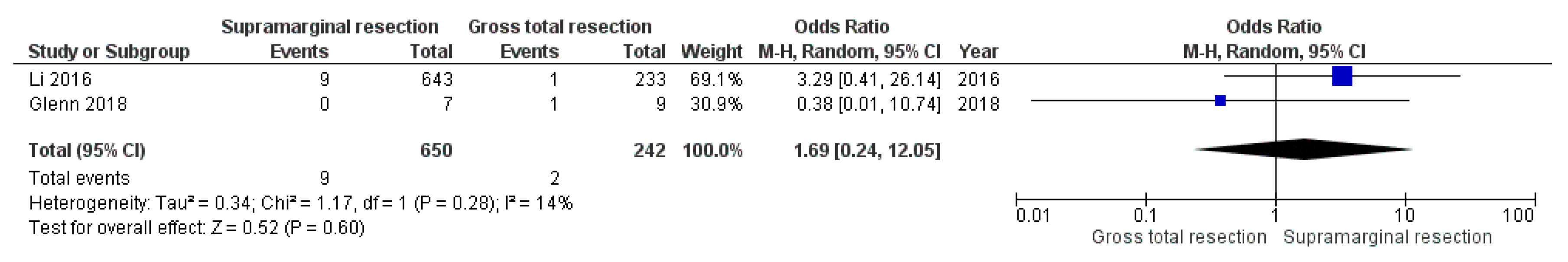Click the Test for overall effect line
This screenshot has width=1568, height=262.
pos(197,228)
